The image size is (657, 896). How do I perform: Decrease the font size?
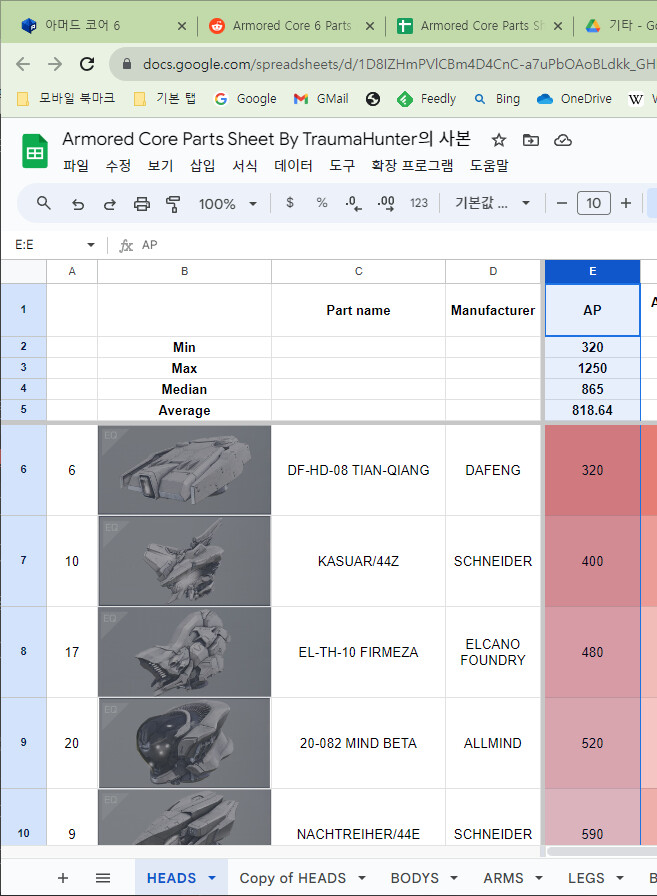[x=562, y=203]
